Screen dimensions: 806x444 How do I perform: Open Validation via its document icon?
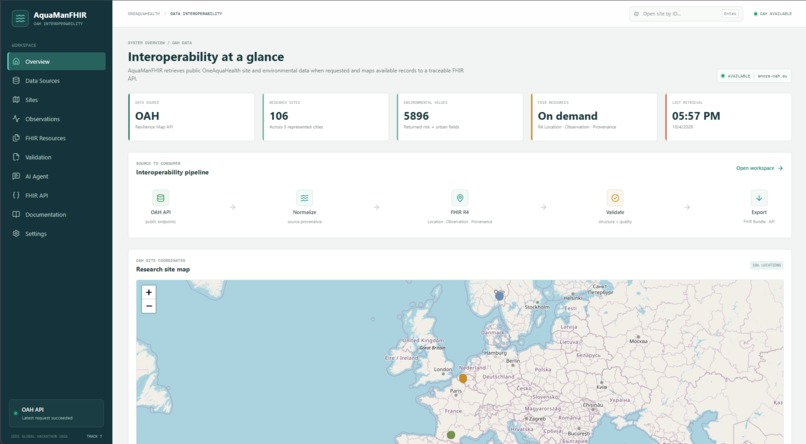pos(16,157)
